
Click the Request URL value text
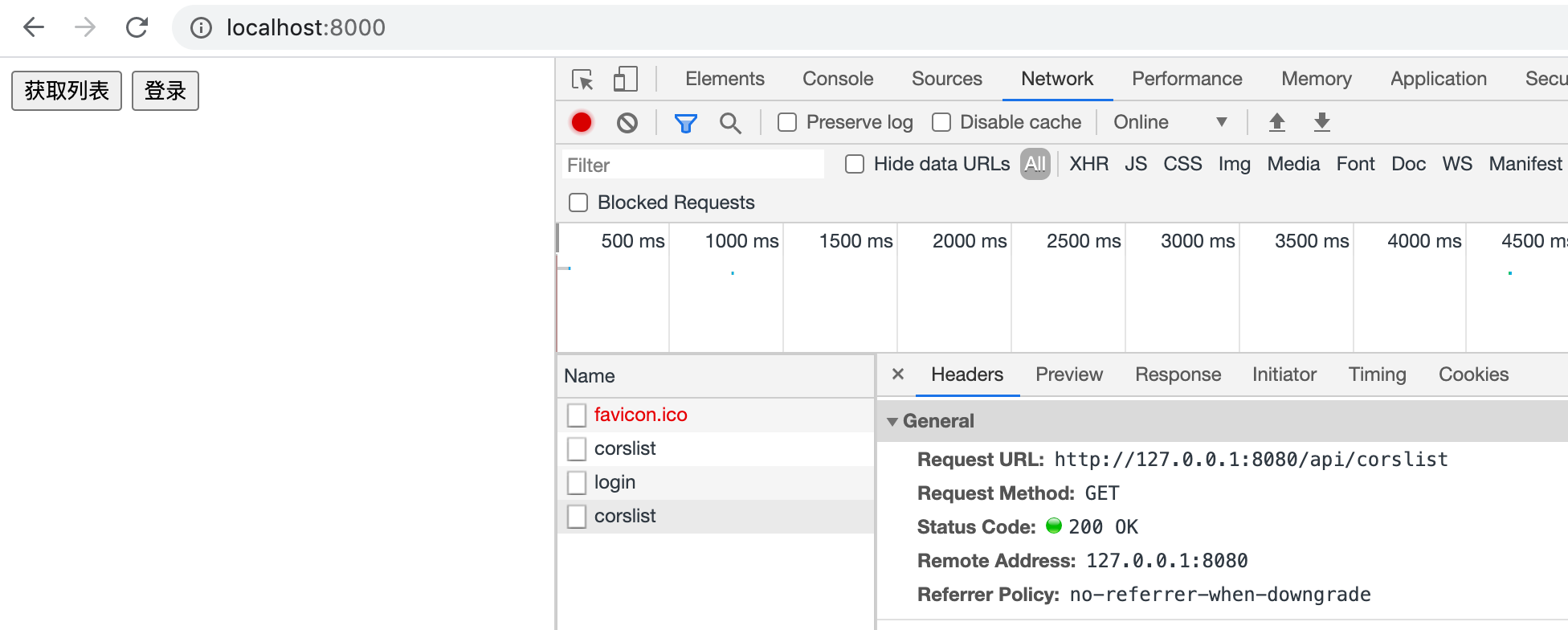(1251, 460)
